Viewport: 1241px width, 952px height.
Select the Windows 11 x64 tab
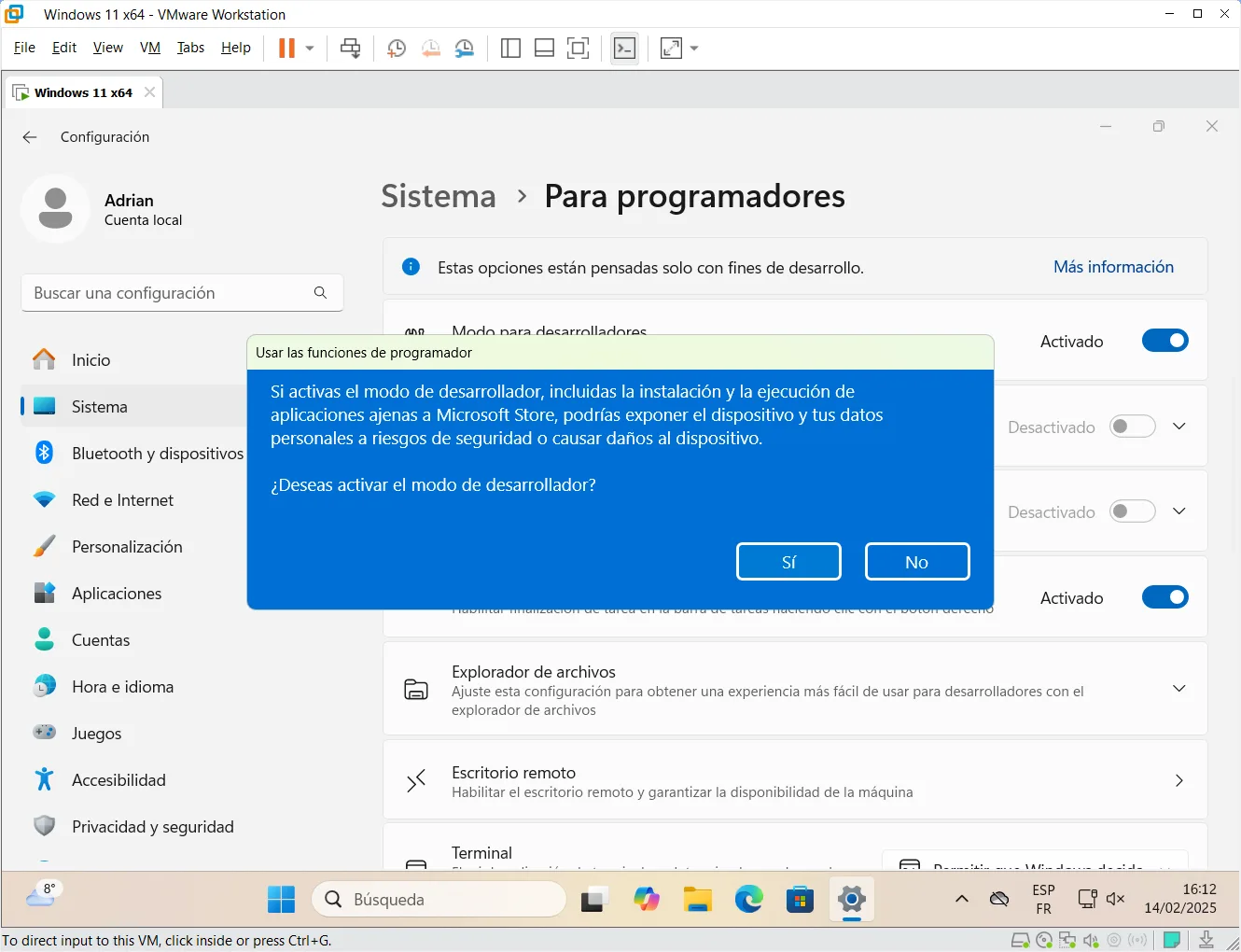pos(83,91)
